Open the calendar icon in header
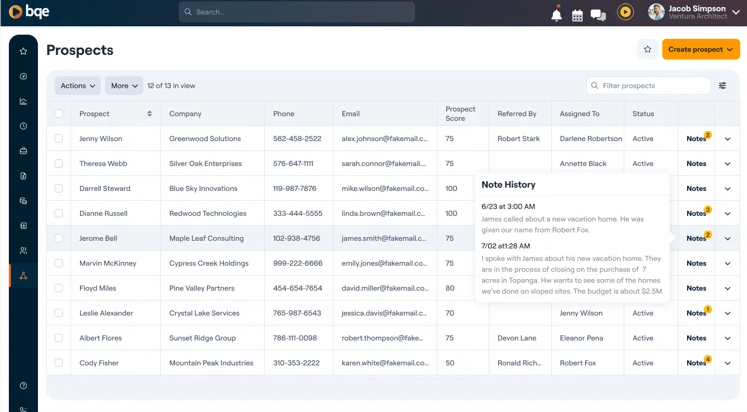747x412 pixels. pyautogui.click(x=577, y=14)
